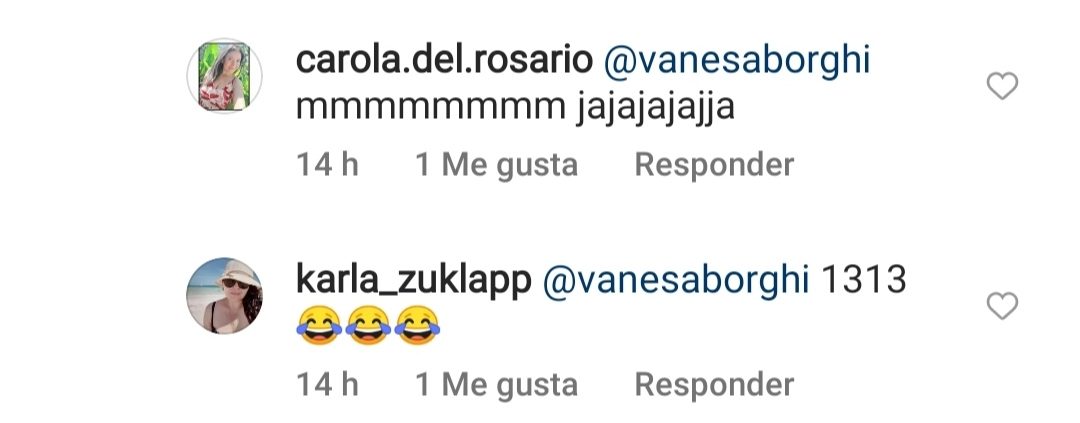Screen dimensions: 1080x423
Task: Like carola.del.rosario's comment with the heart
Action: point(1002,87)
